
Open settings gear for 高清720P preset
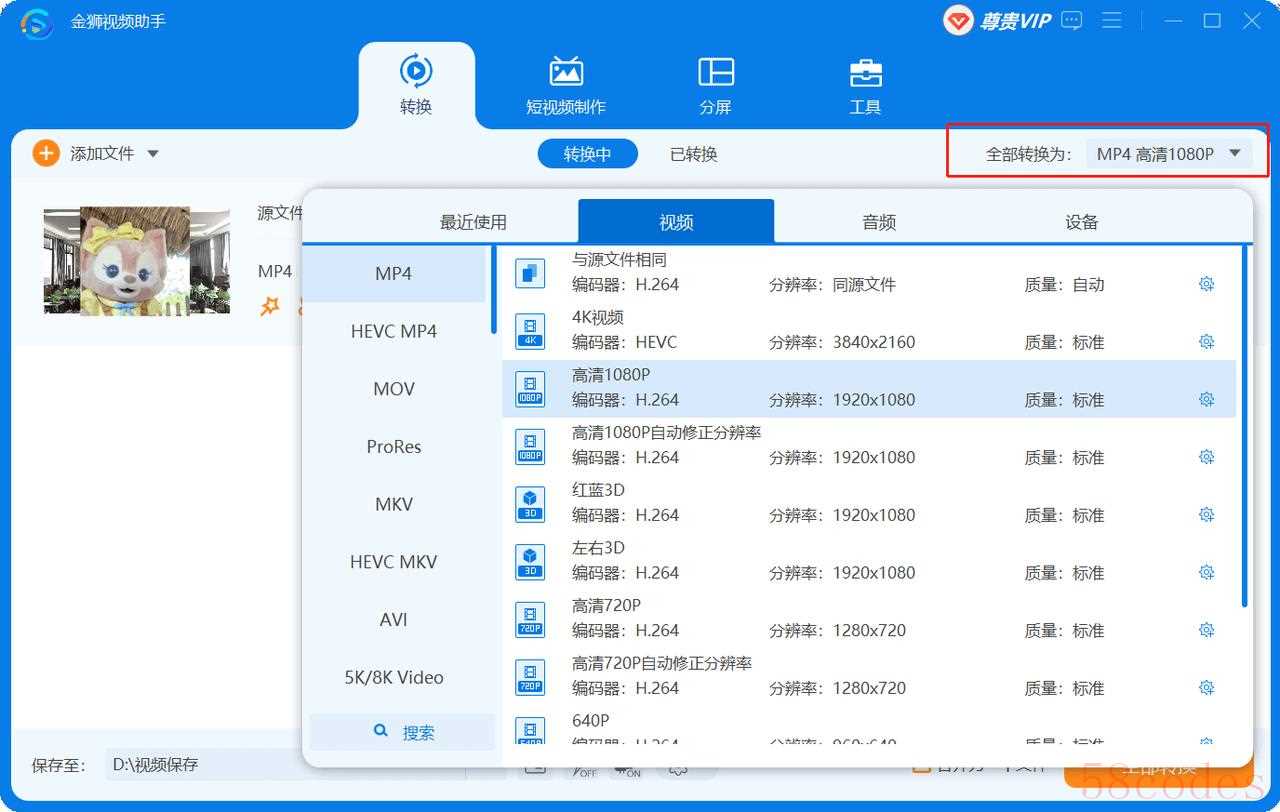(1206, 630)
